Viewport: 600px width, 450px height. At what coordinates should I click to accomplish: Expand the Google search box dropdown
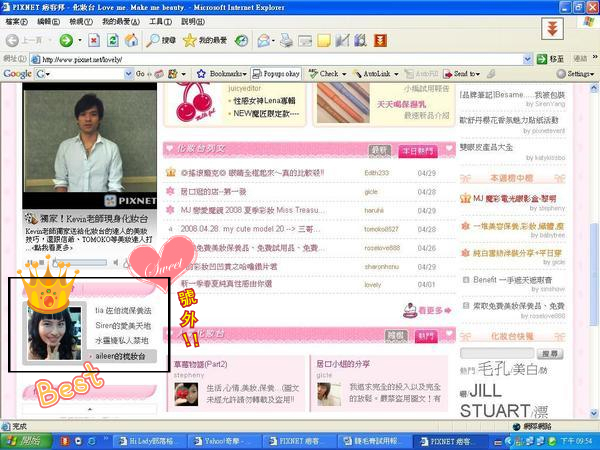[x=129, y=73]
